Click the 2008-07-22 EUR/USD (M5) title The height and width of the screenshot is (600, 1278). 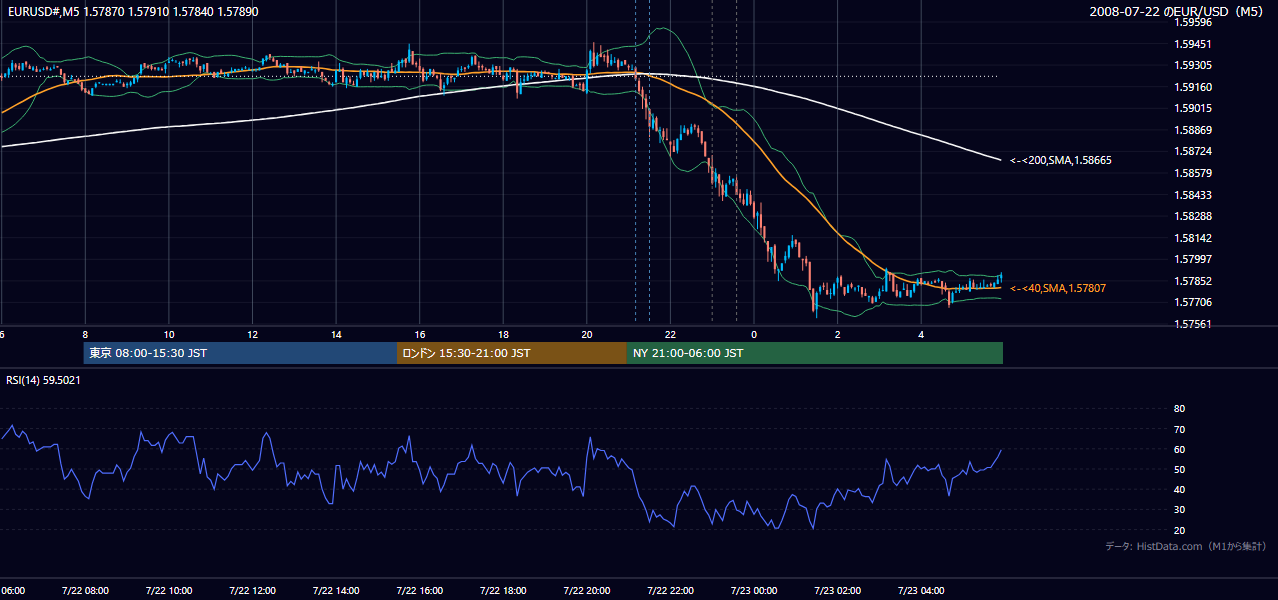(x=1177, y=12)
